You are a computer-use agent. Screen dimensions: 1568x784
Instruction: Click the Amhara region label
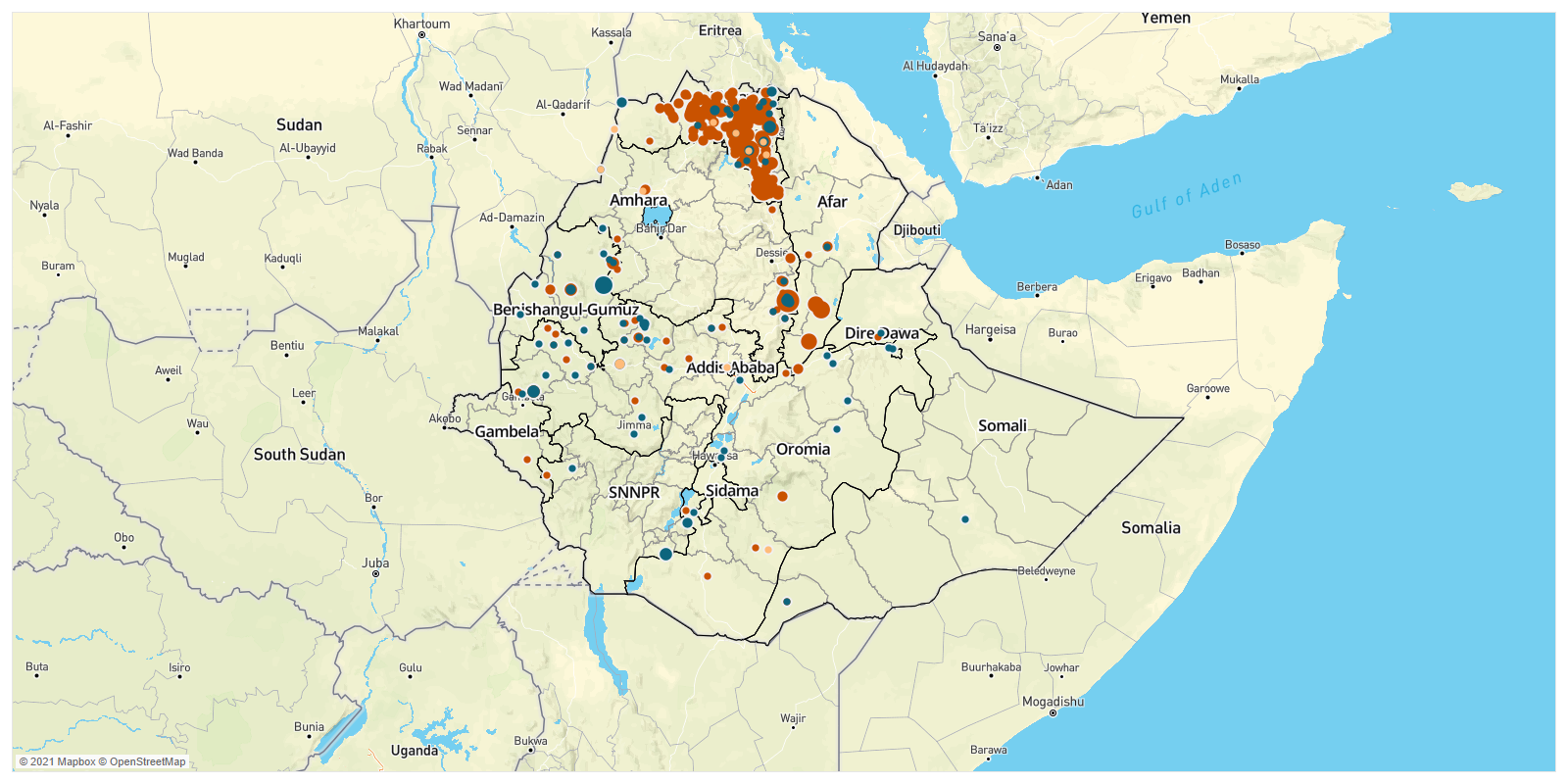tap(638, 200)
